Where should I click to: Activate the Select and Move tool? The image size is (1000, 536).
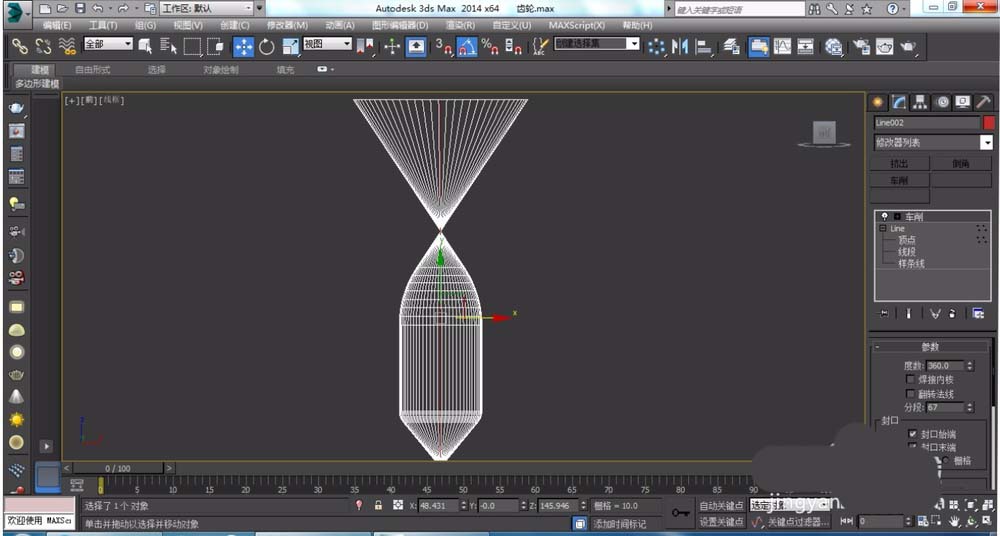click(x=244, y=46)
